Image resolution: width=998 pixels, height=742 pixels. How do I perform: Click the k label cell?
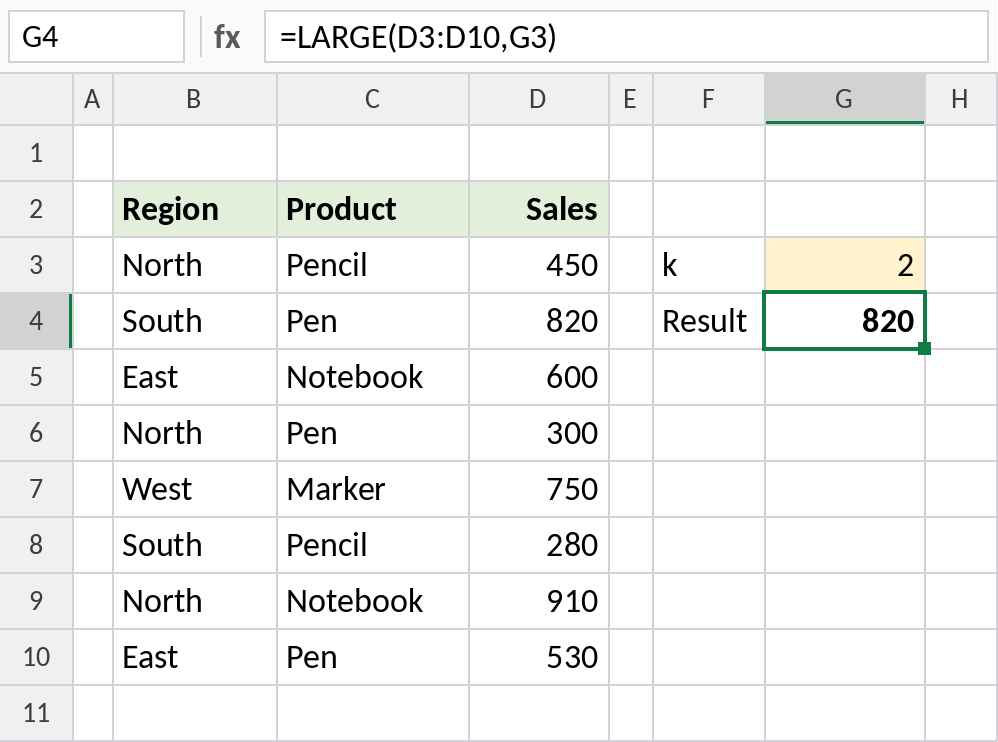709,265
